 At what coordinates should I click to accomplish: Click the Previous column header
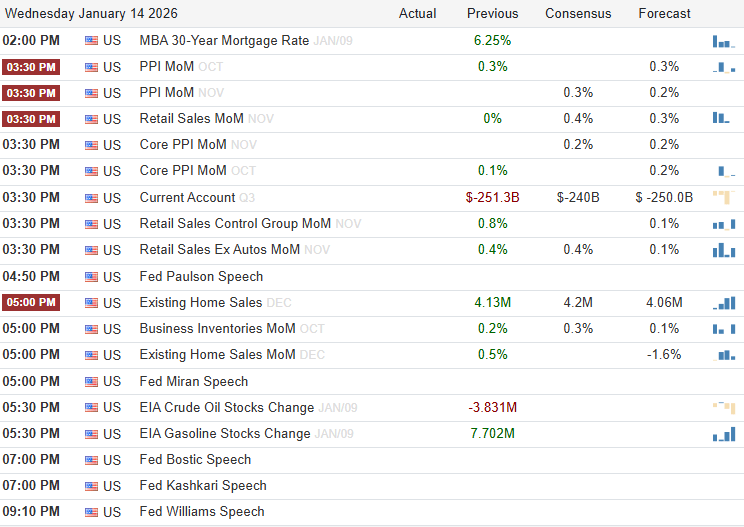492,13
